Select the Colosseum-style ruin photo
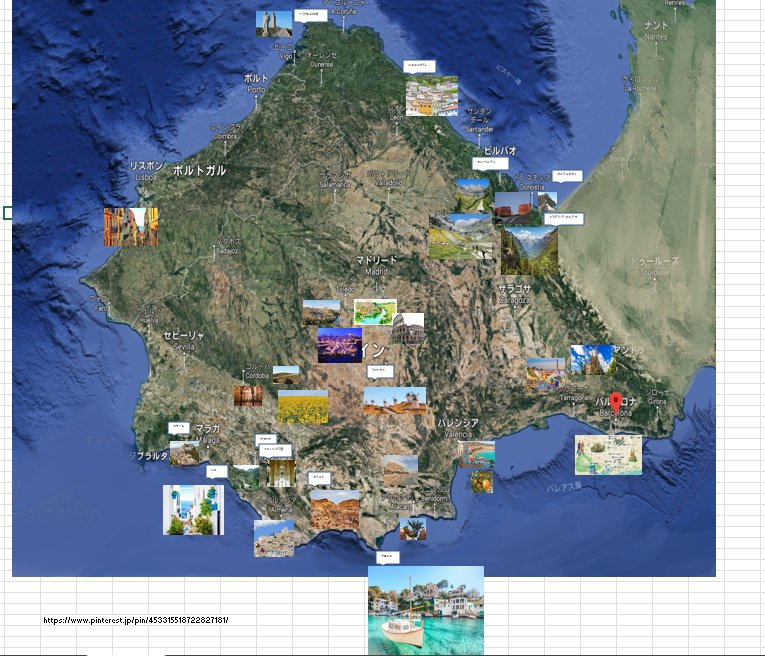The height and width of the screenshot is (656, 765). coord(407,328)
